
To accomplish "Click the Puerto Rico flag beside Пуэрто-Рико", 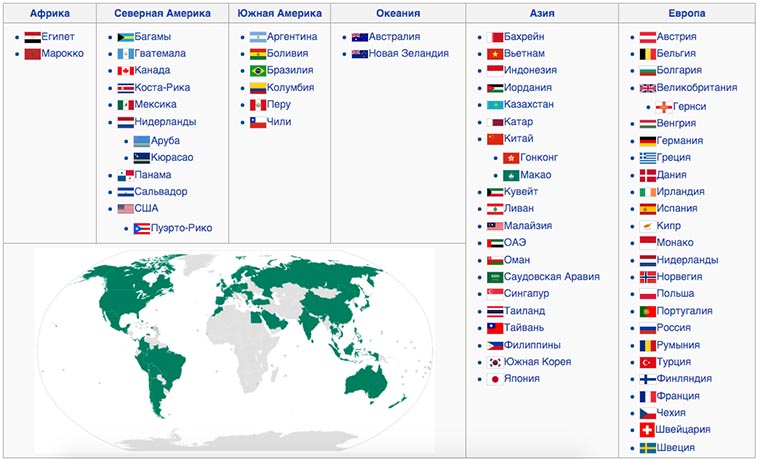I will (142, 228).
